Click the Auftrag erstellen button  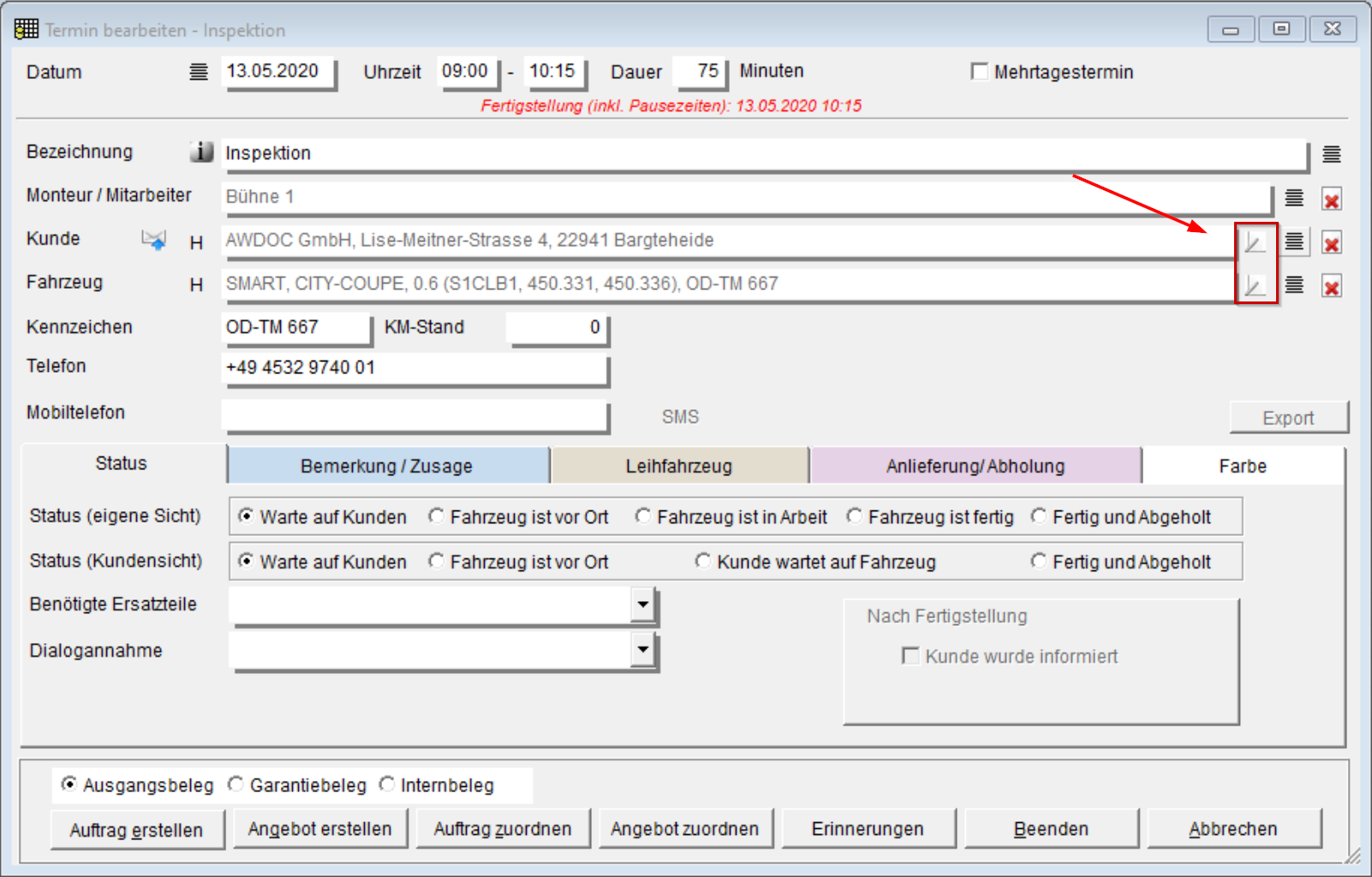(x=137, y=829)
